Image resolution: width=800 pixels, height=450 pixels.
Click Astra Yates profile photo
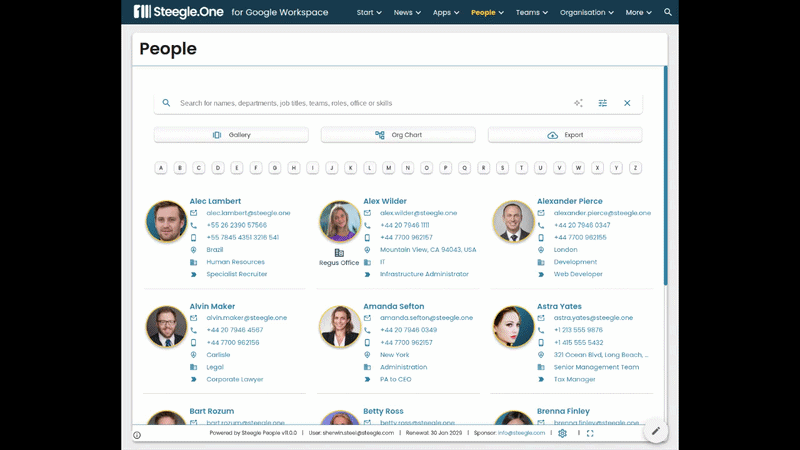point(513,326)
